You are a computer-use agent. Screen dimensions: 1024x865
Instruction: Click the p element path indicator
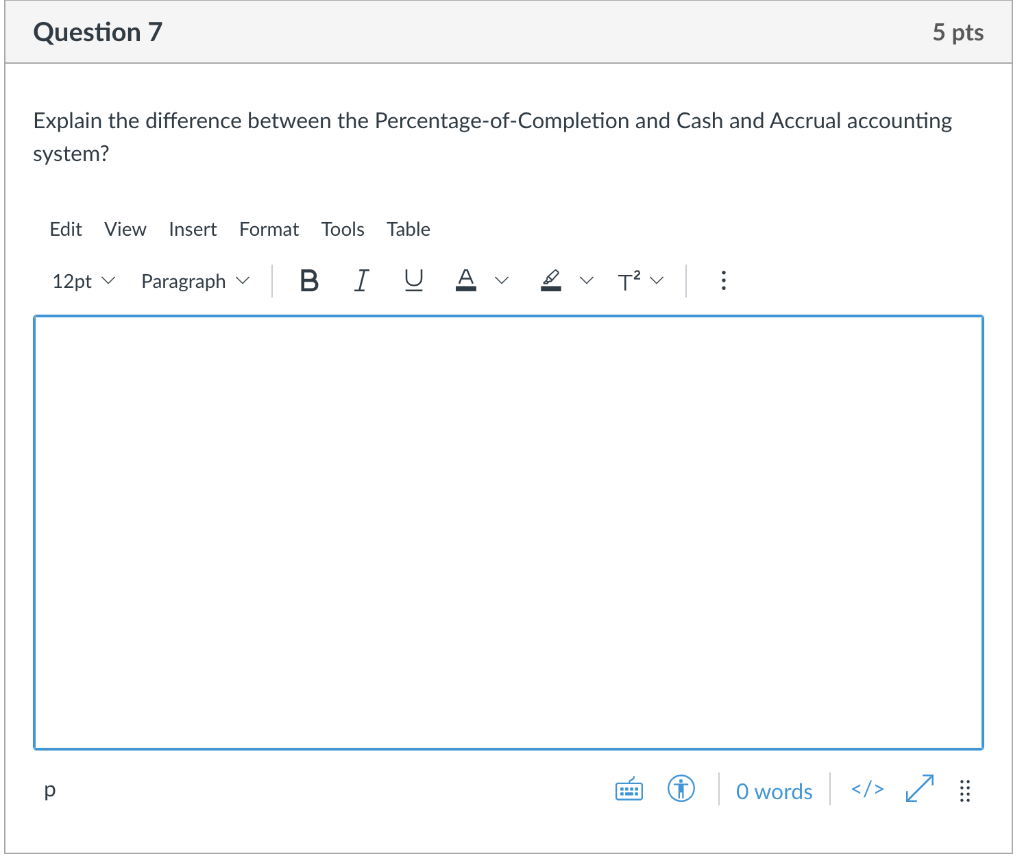(50, 790)
